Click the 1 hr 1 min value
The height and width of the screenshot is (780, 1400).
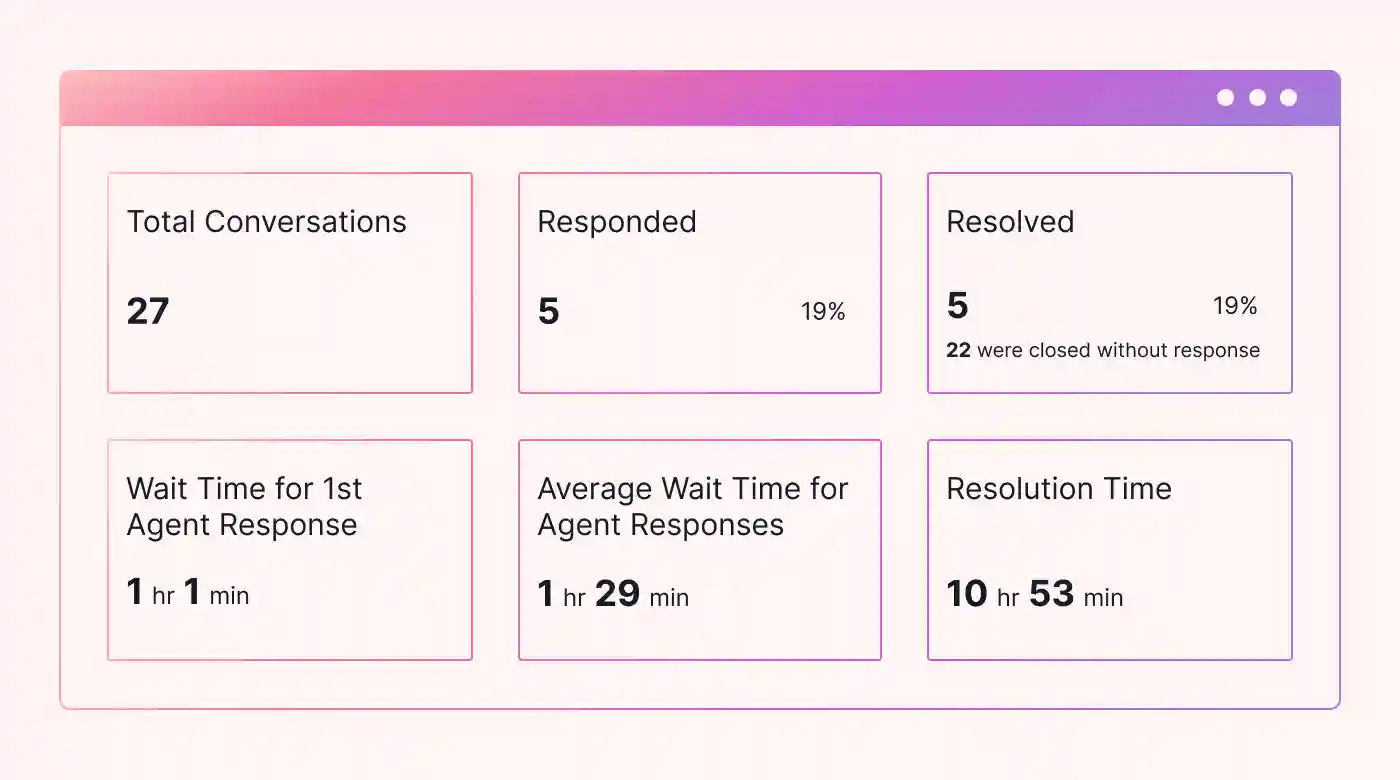[188, 594]
